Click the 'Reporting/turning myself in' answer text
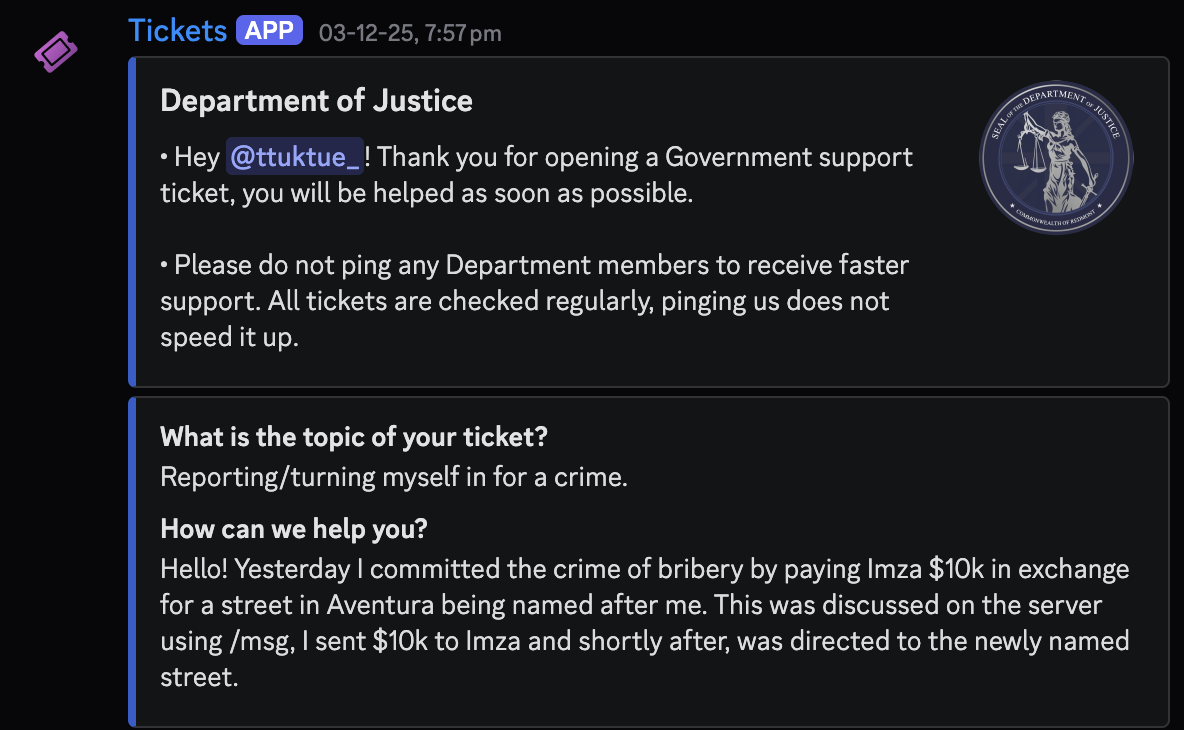The height and width of the screenshot is (730, 1184). (394, 477)
